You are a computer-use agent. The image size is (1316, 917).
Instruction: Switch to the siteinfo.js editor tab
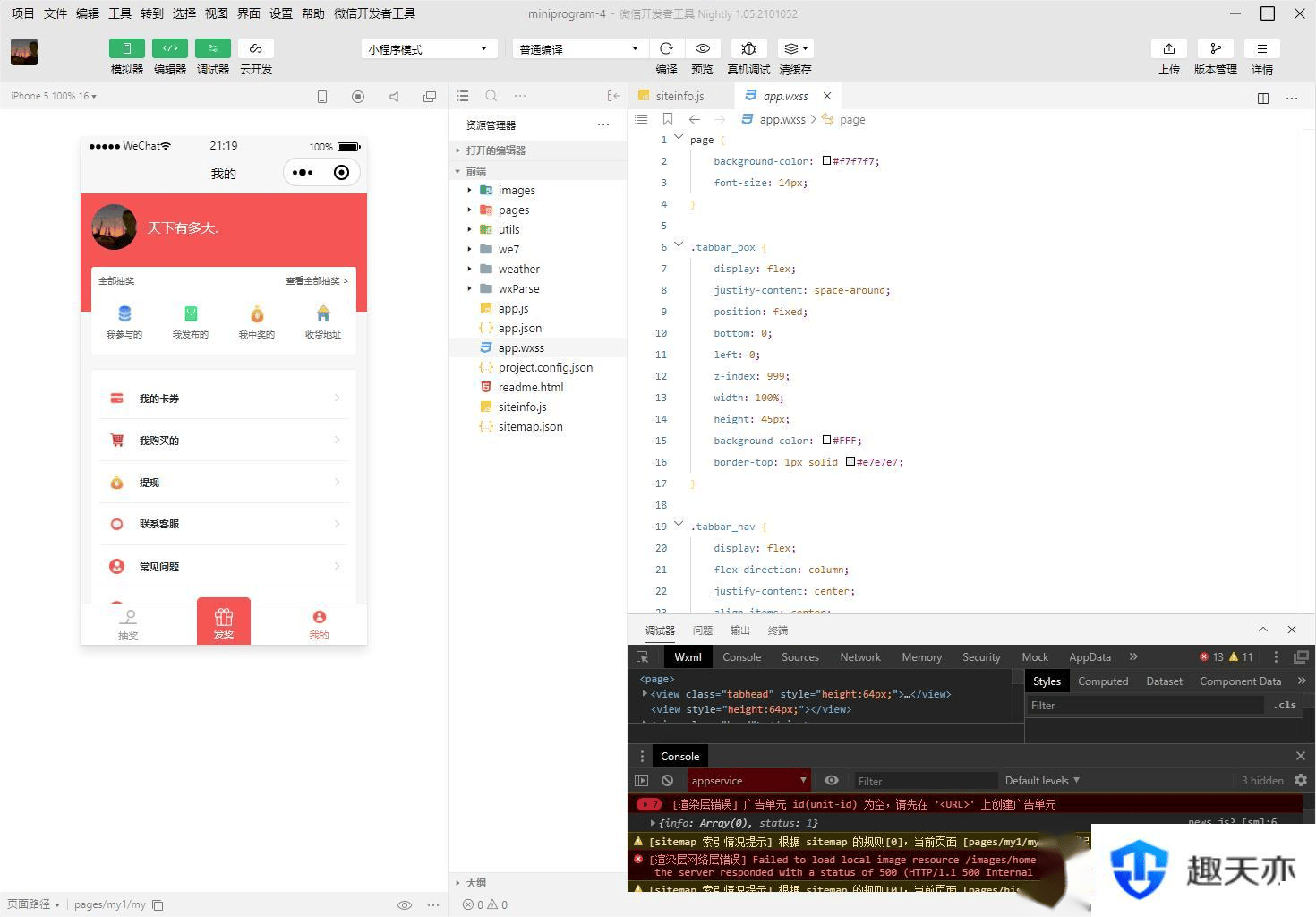679,96
